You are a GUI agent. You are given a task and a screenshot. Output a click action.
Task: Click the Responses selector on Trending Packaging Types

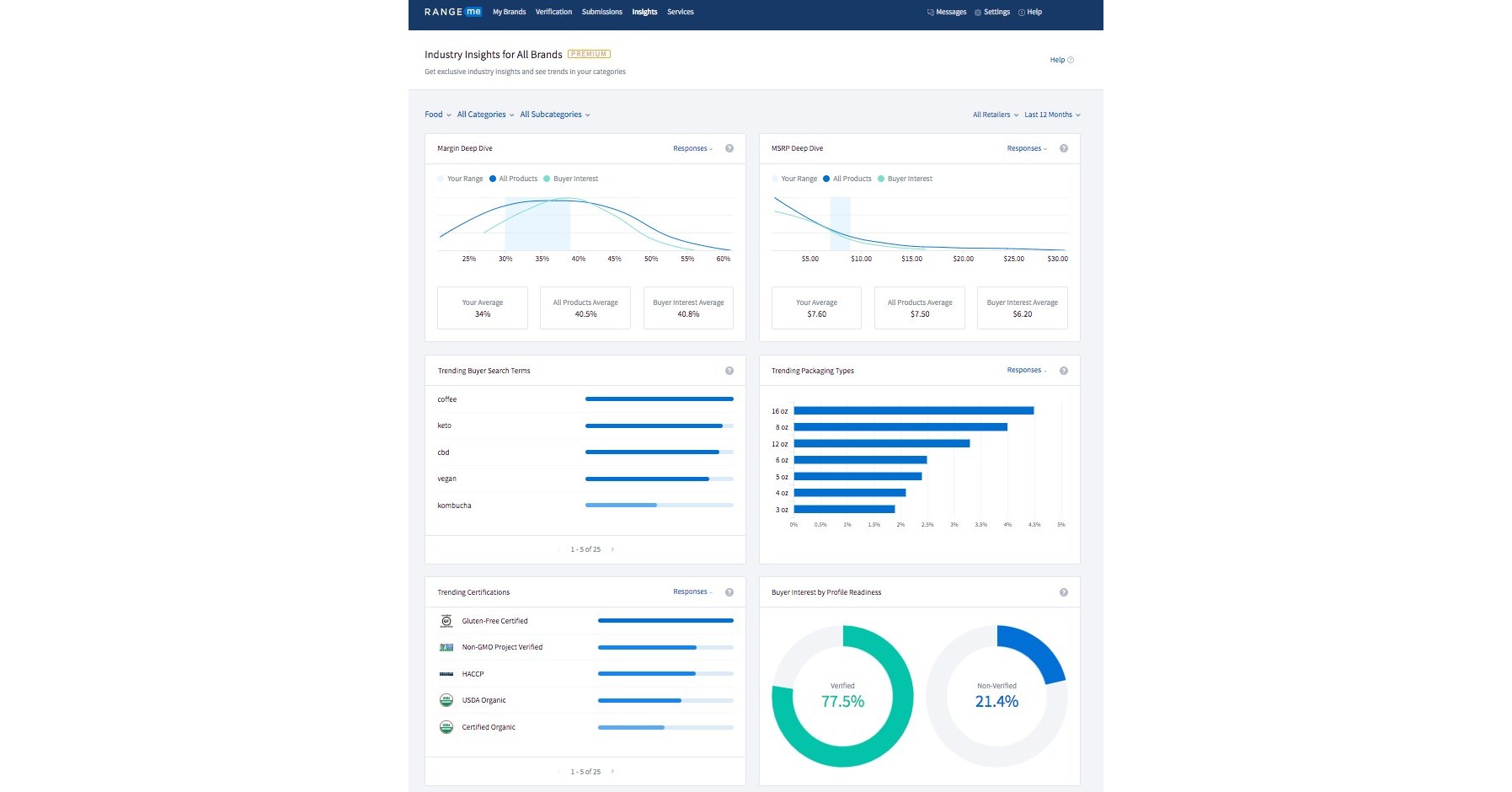(1027, 370)
